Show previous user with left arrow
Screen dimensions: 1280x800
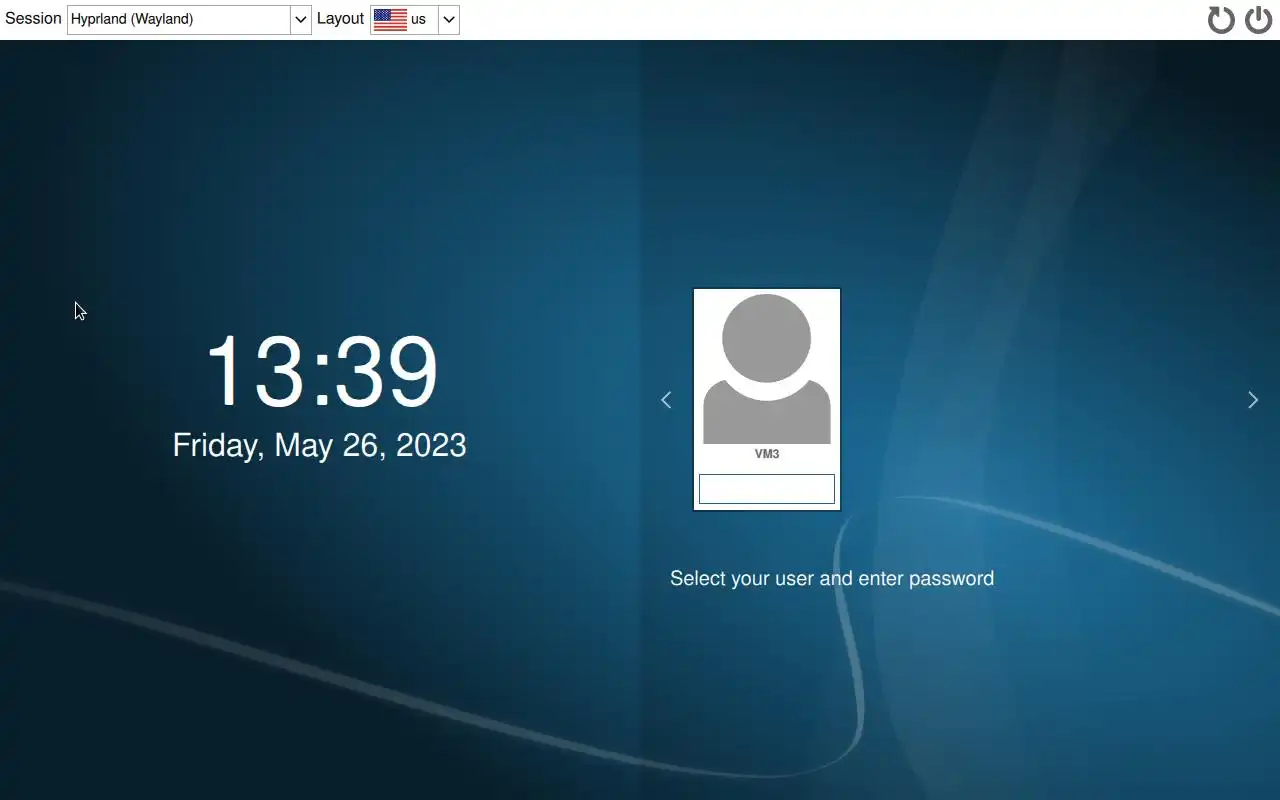coord(666,400)
